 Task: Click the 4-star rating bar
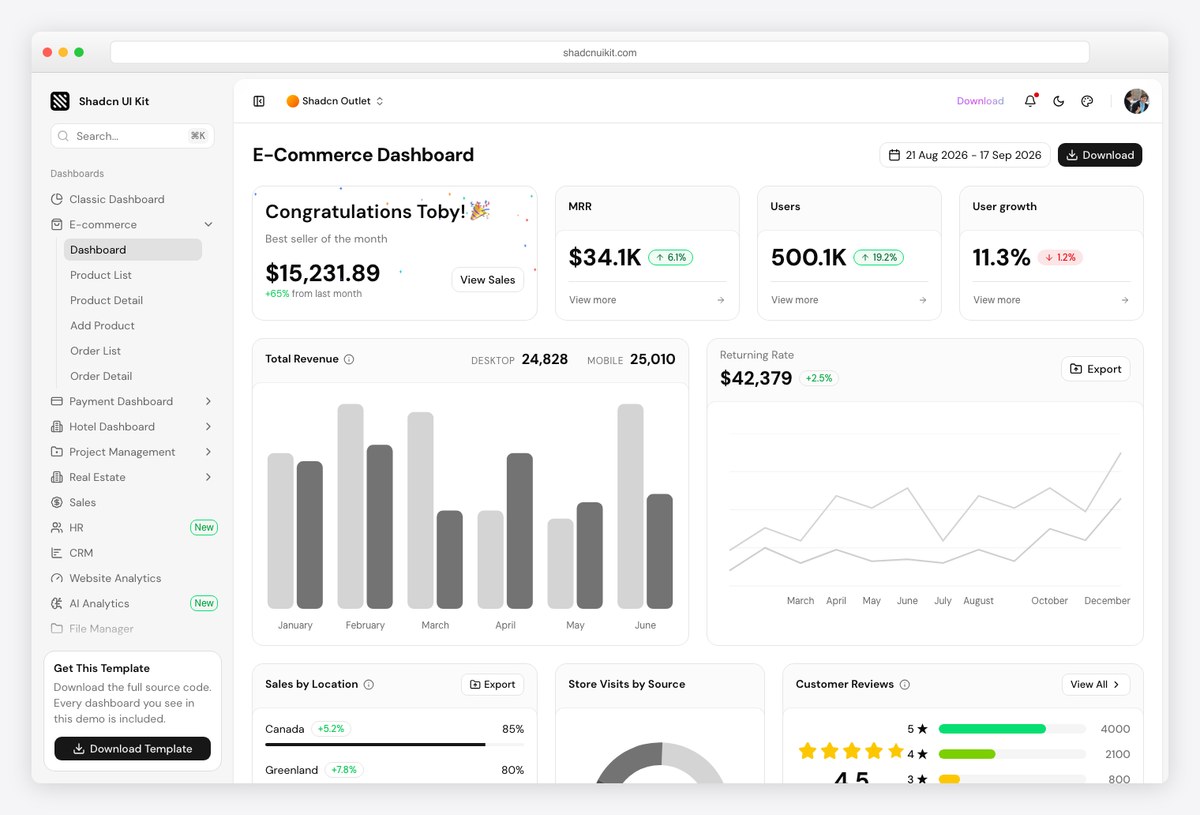click(x=1012, y=754)
